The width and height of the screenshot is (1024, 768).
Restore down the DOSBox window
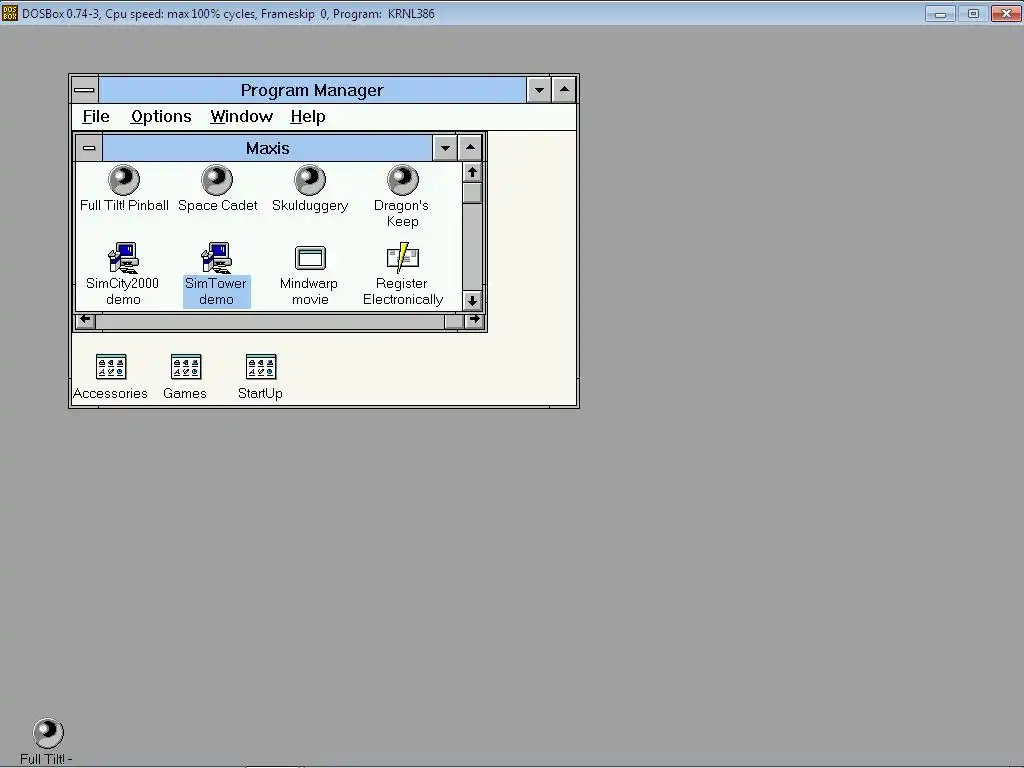973,13
